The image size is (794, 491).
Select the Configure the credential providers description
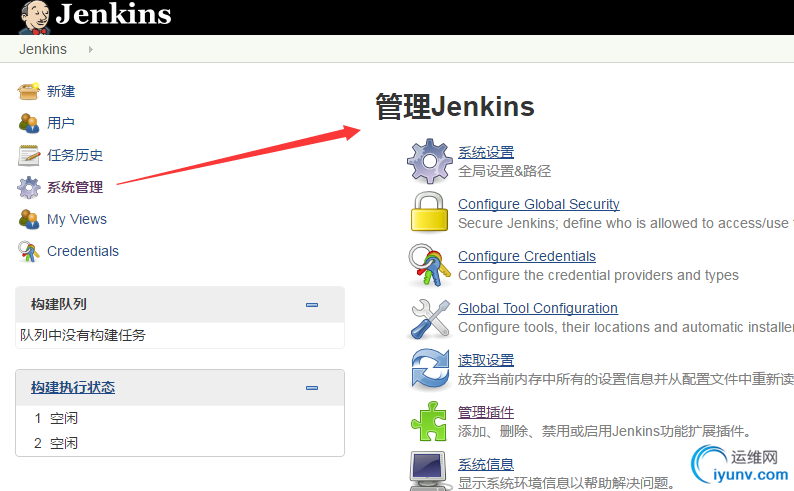pos(598,275)
